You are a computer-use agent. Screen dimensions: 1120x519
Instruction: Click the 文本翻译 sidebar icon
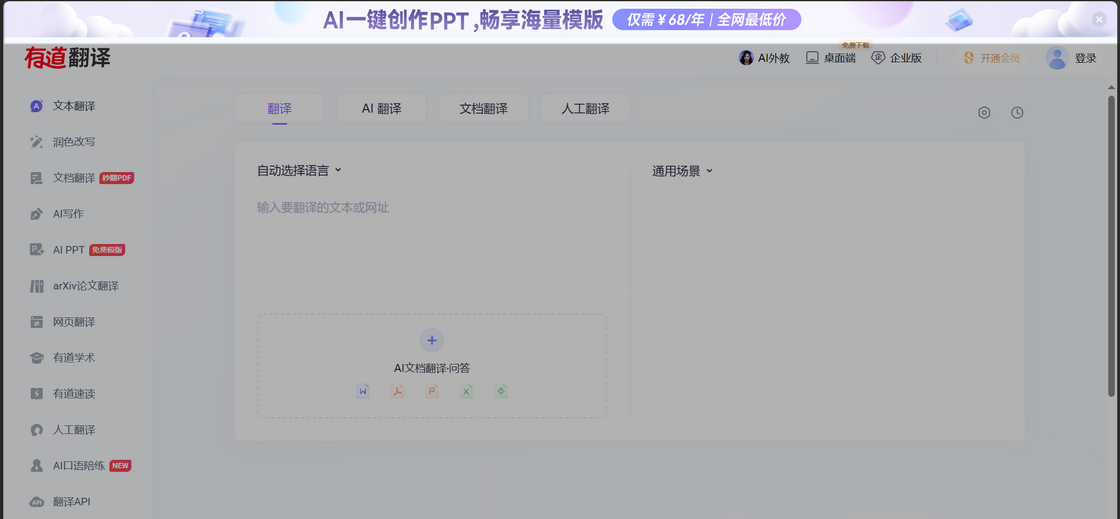(x=36, y=106)
